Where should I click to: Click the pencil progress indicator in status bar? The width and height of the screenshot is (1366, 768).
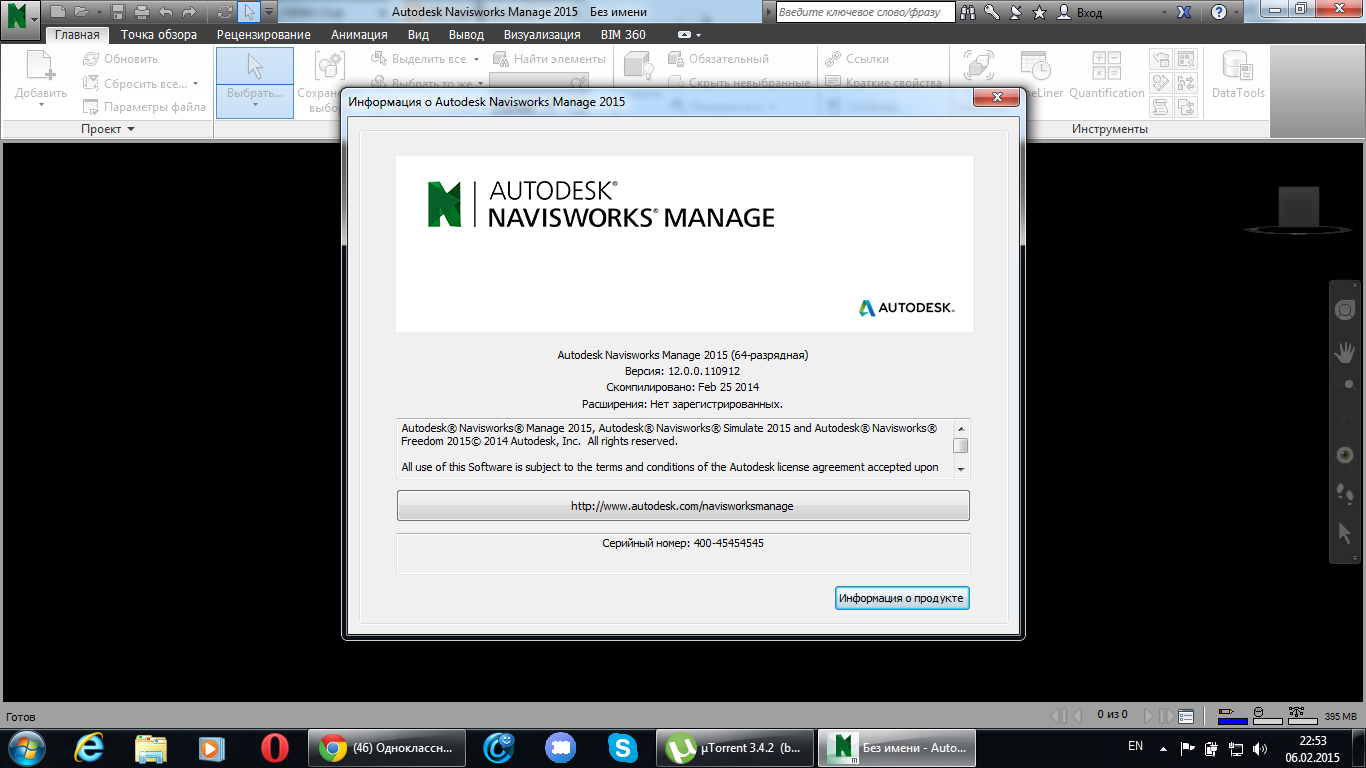pyautogui.click(x=1233, y=715)
